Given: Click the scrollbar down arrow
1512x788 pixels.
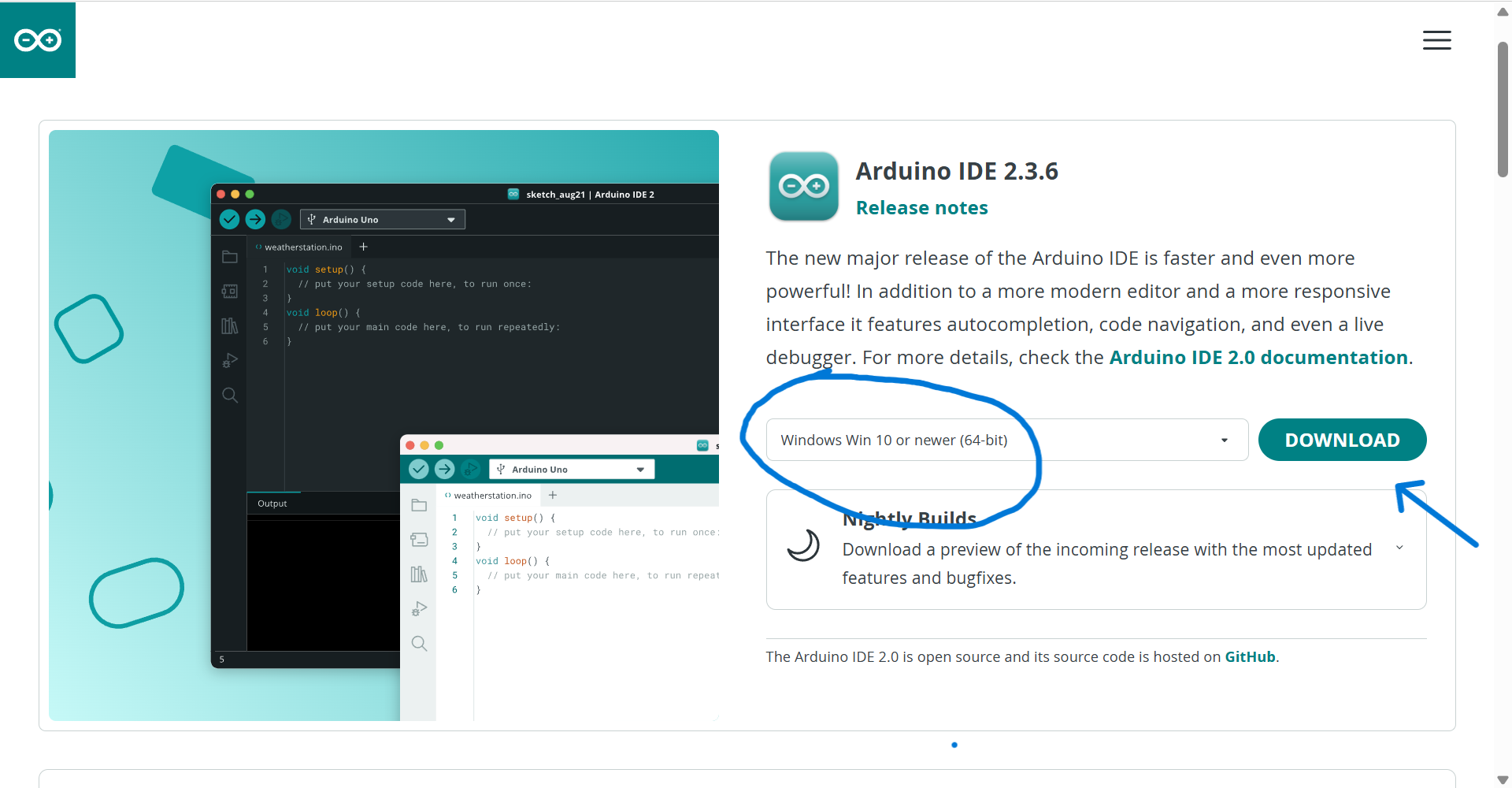Looking at the screenshot, I should click(x=1503, y=779).
